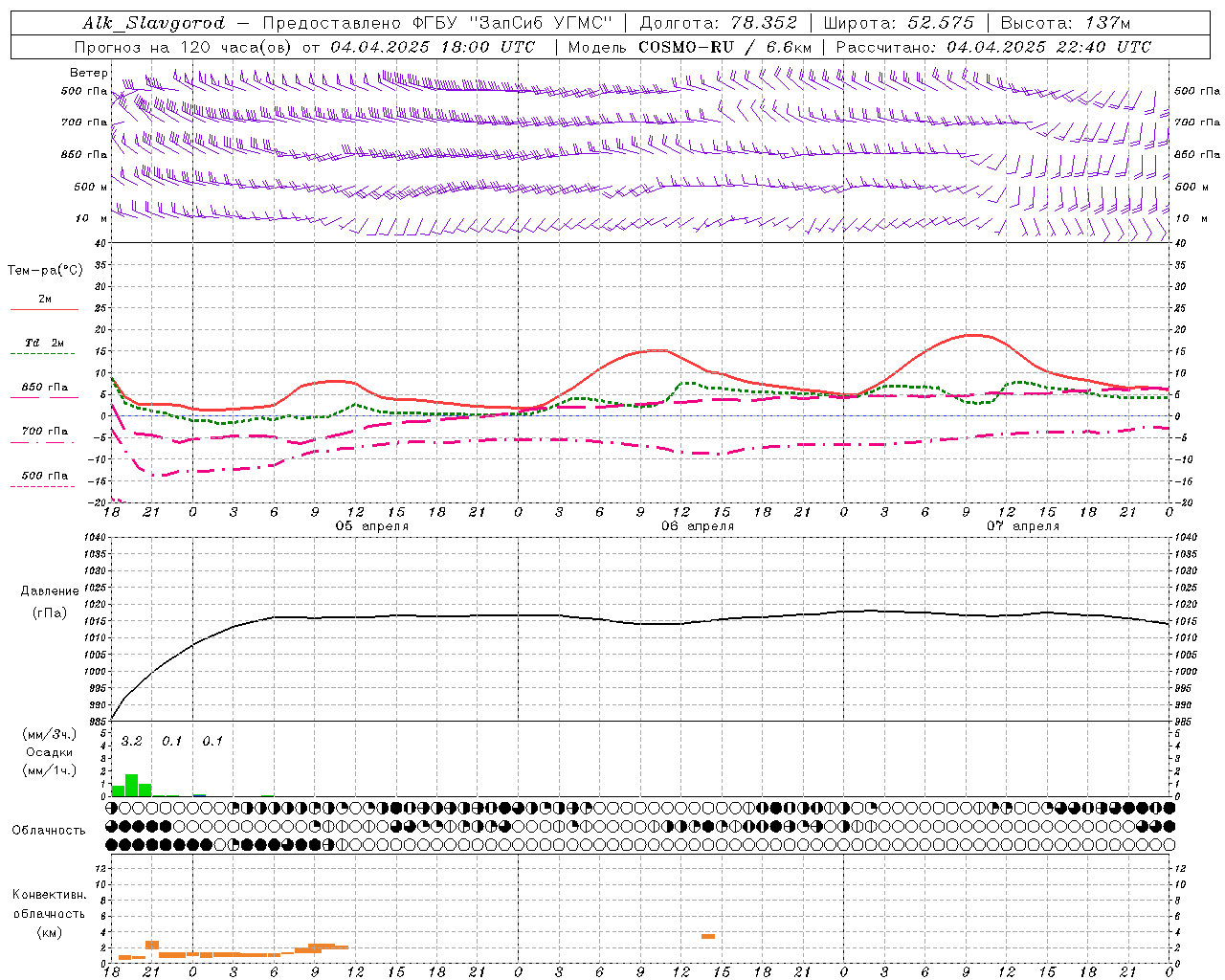The height and width of the screenshot is (980, 1225).
Task: Click the isolated orange convective bar on 06 апреля
Action: pyautogui.click(x=708, y=936)
